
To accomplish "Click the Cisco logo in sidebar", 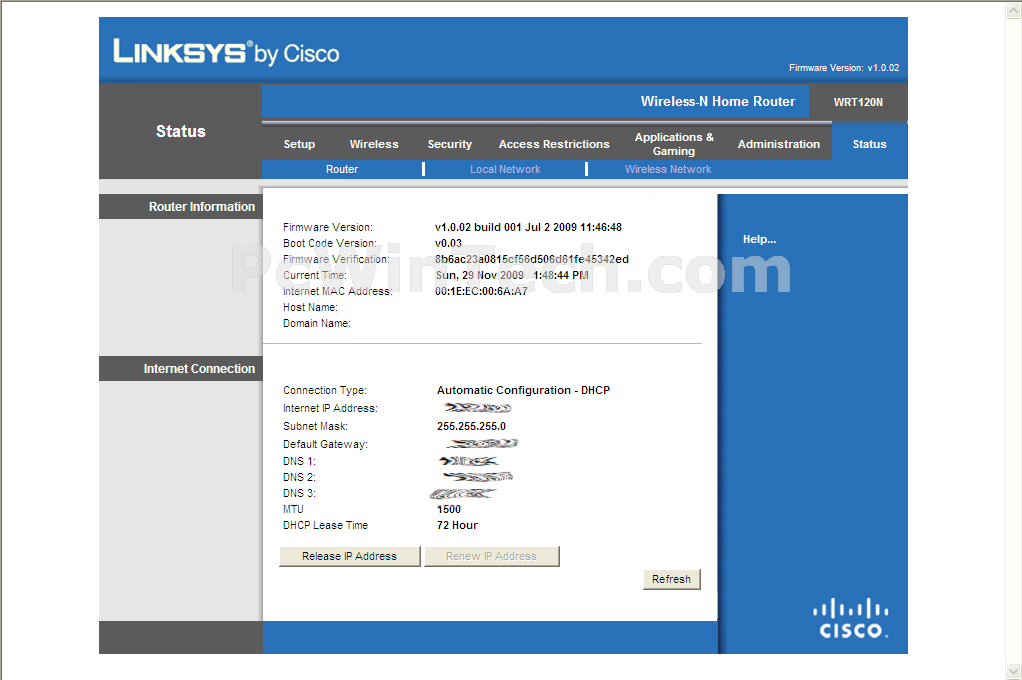I will tap(851, 618).
